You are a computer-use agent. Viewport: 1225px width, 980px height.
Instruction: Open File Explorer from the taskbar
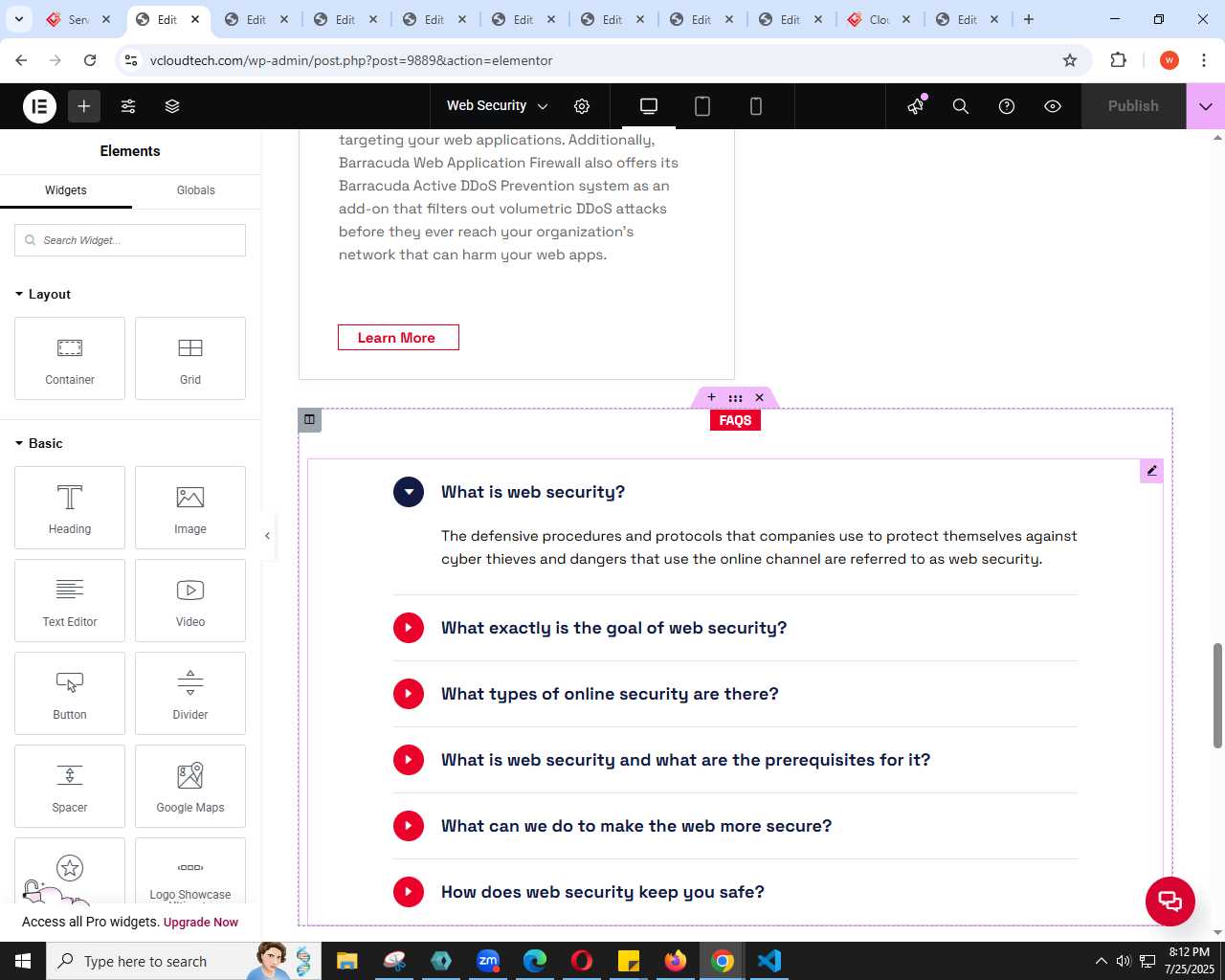pos(346,961)
